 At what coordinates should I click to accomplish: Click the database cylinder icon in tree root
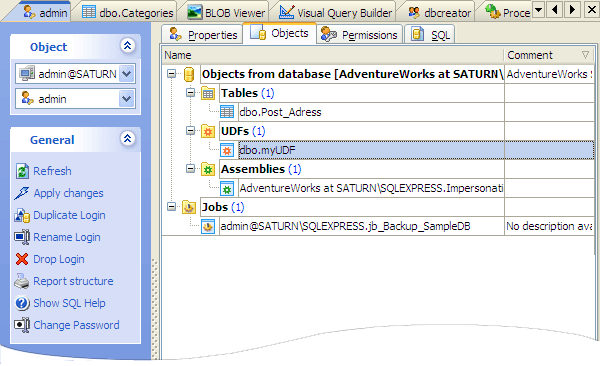[189, 74]
